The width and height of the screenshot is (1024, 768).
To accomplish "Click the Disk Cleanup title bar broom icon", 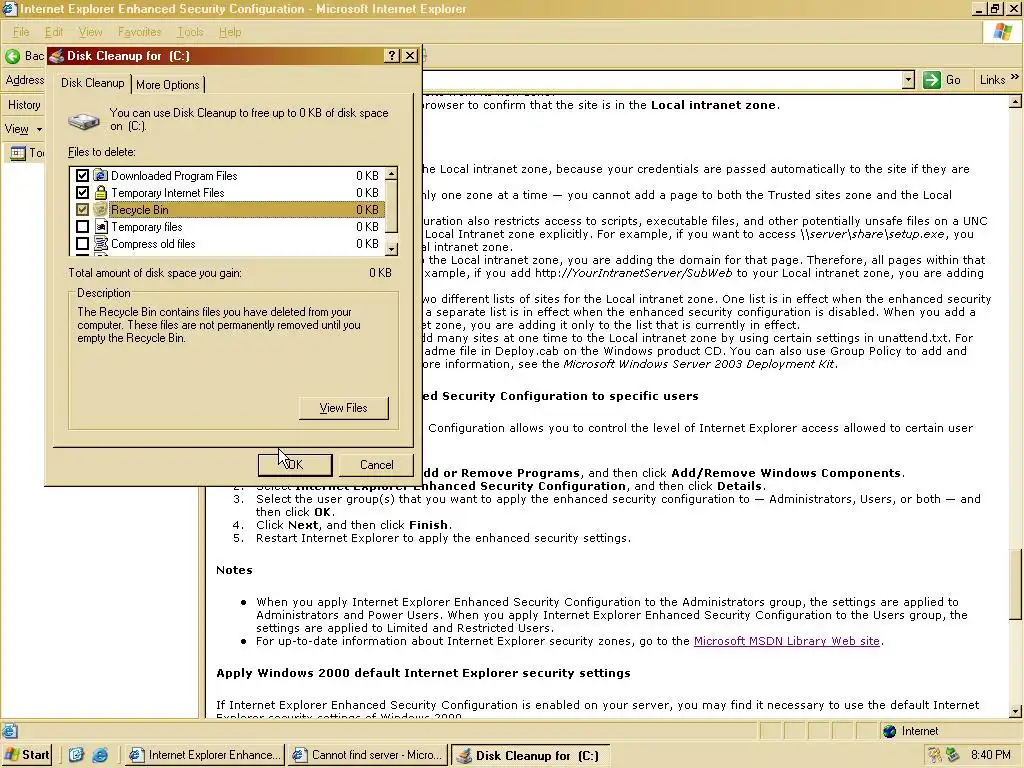I will click(57, 56).
